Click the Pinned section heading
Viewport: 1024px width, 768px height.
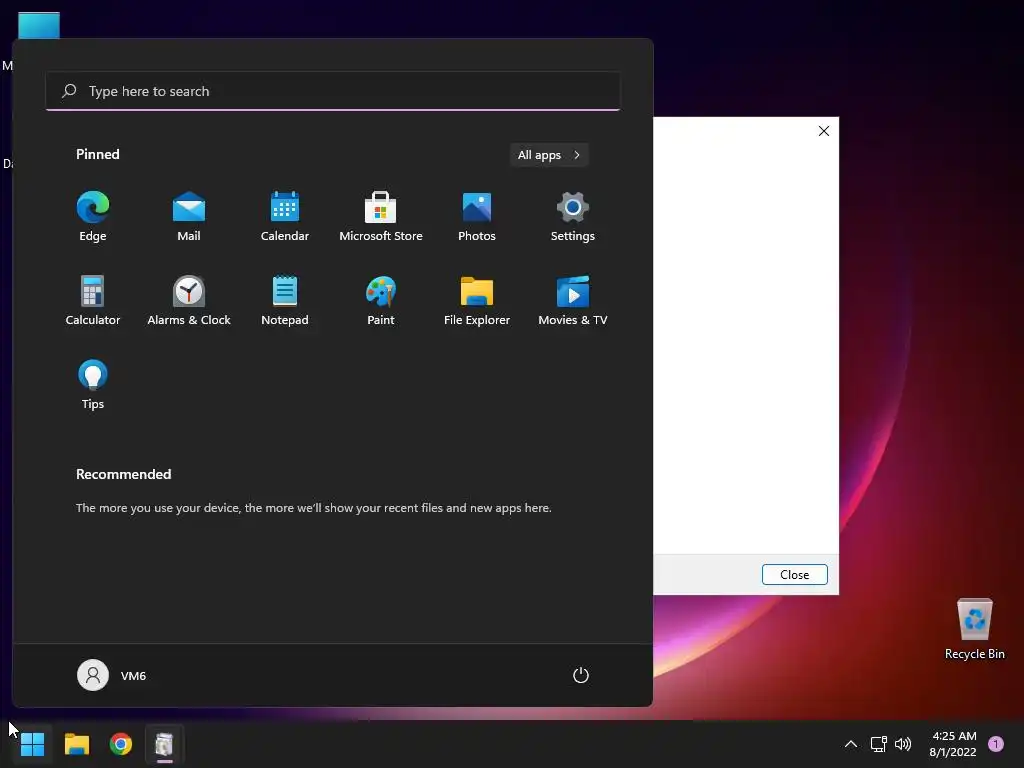click(98, 154)
